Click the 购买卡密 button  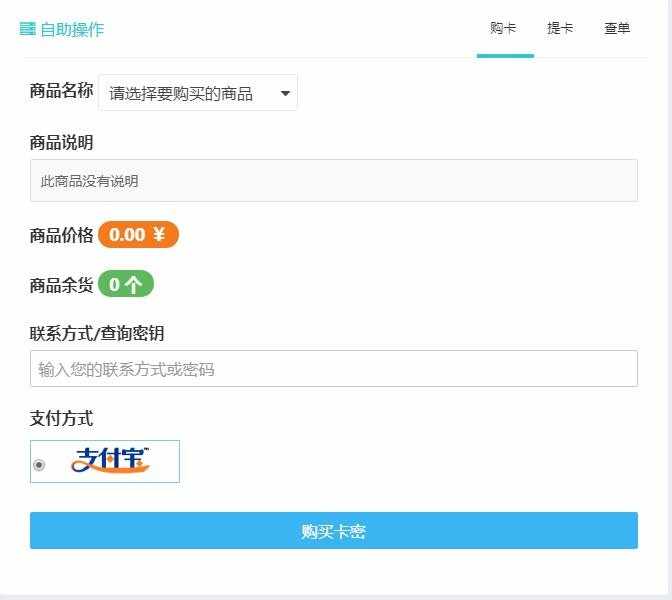click(334, 531)
